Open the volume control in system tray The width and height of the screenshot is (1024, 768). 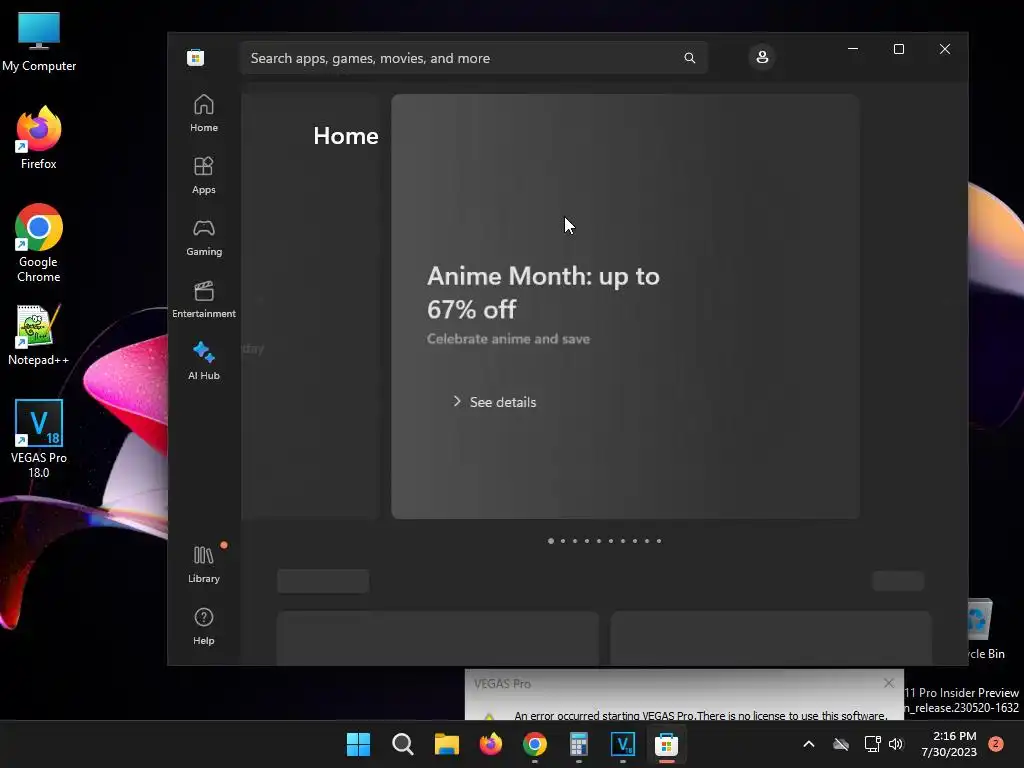click(896, 744)
